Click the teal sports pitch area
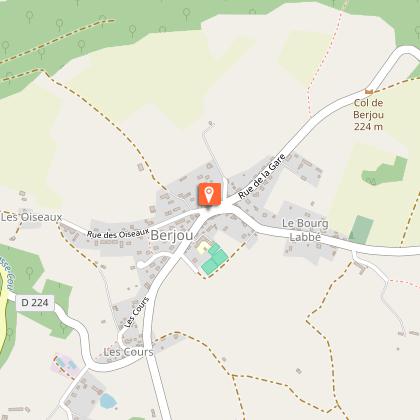 [x=215, y=259]
